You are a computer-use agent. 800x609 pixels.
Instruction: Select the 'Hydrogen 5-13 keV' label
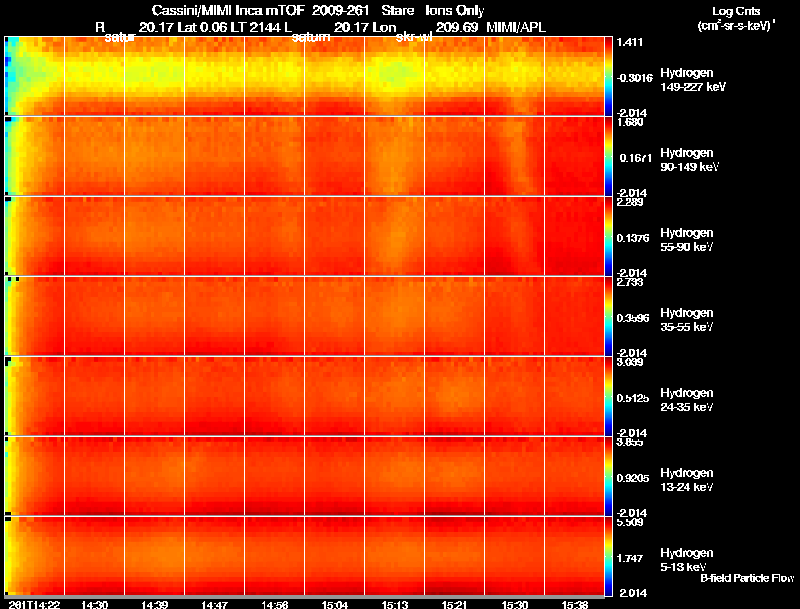[687, 560]
